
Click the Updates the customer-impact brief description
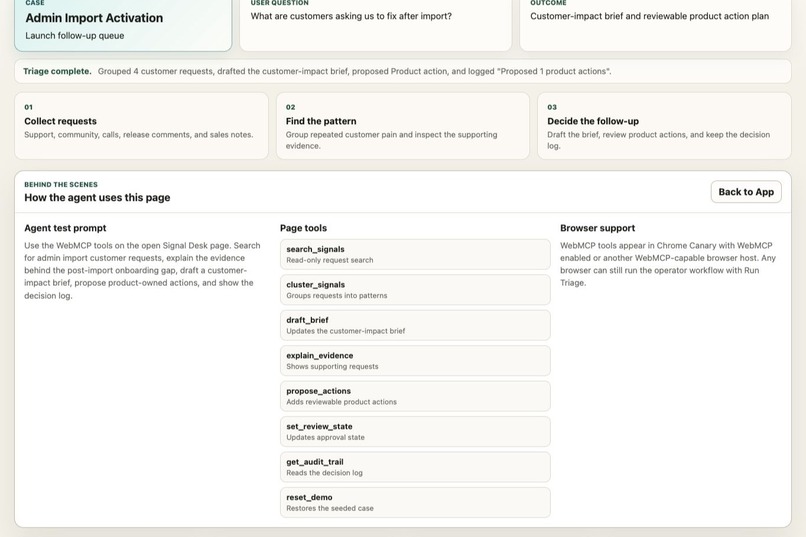(345, 331)
